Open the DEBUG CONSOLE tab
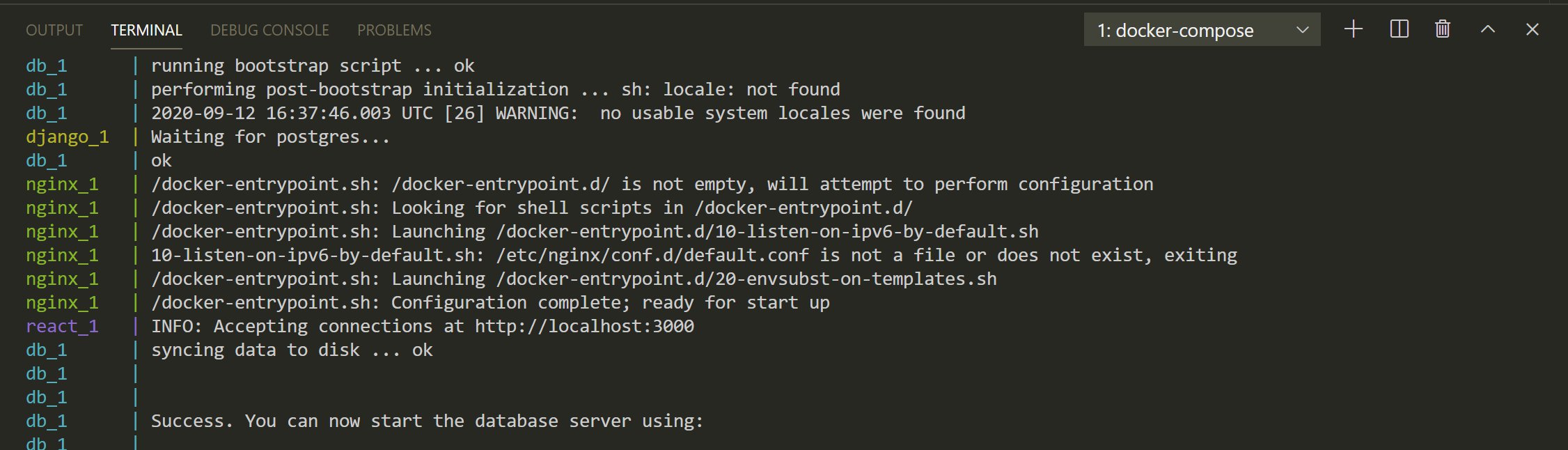This screenshot has height=450, width=1568. [x=269, y=31]
